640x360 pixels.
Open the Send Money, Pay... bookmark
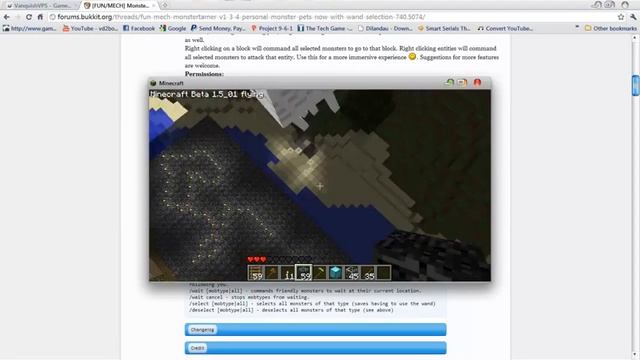[218, 29]
